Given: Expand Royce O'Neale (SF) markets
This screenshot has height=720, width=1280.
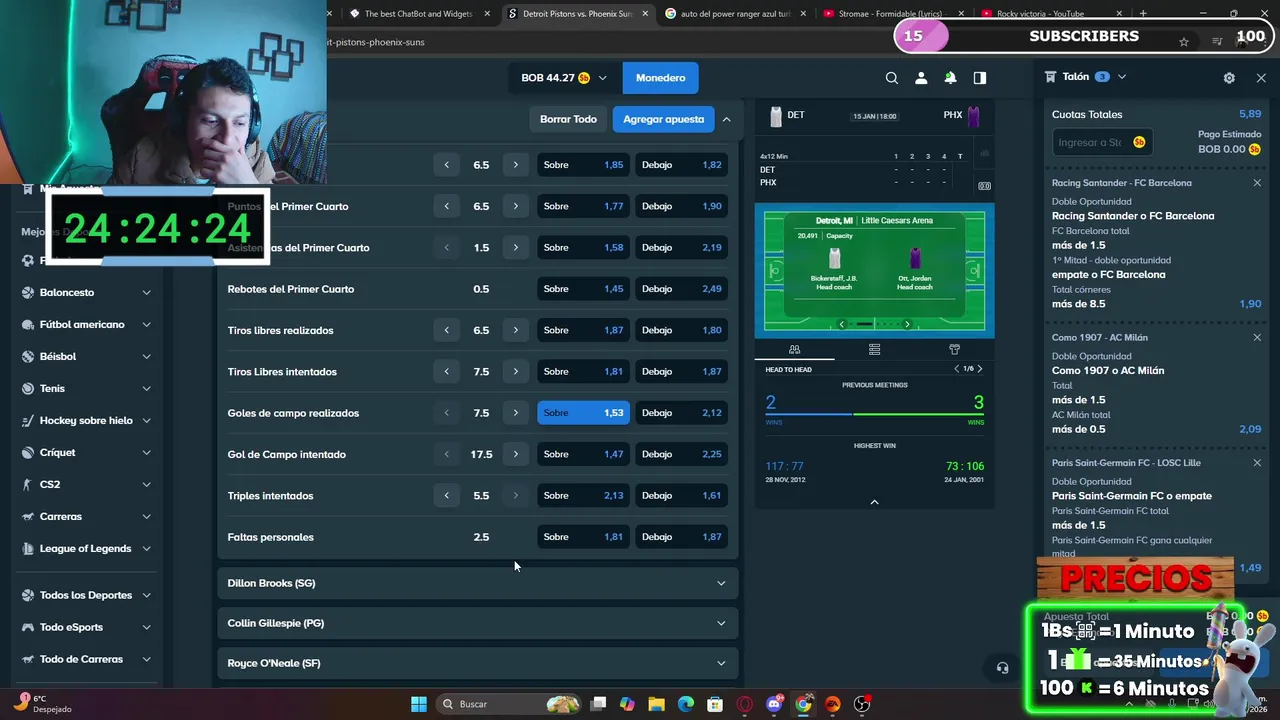Looking at the screenshot, I should pyautogui.click(x=477, y=663).
